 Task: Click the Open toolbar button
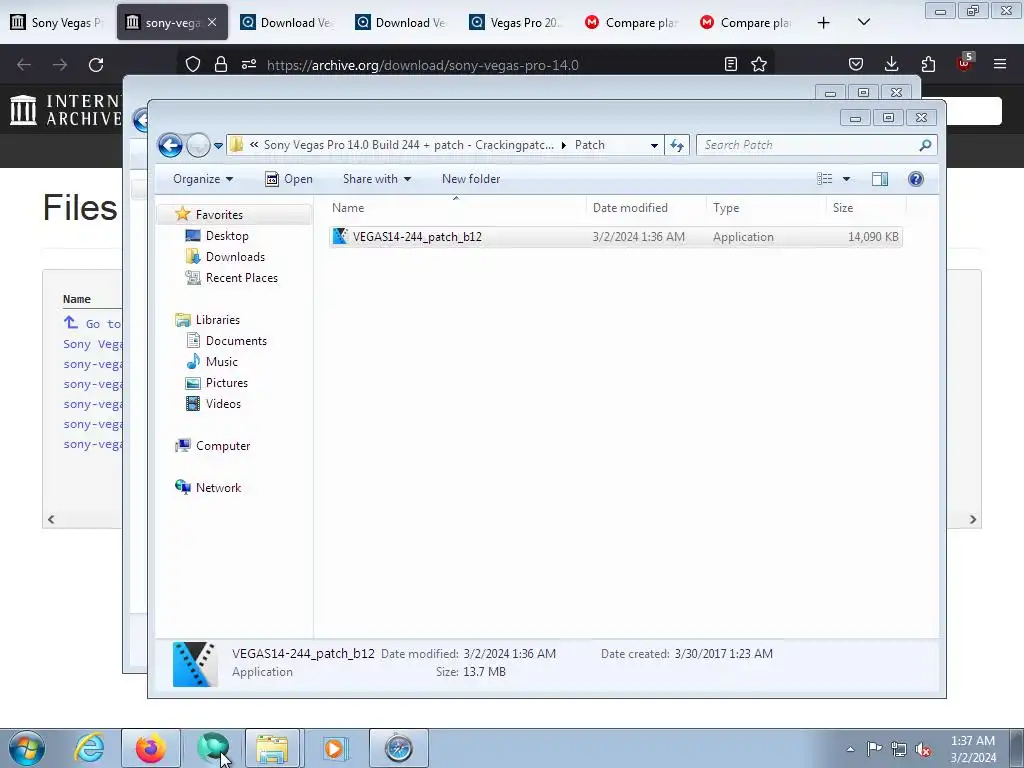[x=289, y=179]
